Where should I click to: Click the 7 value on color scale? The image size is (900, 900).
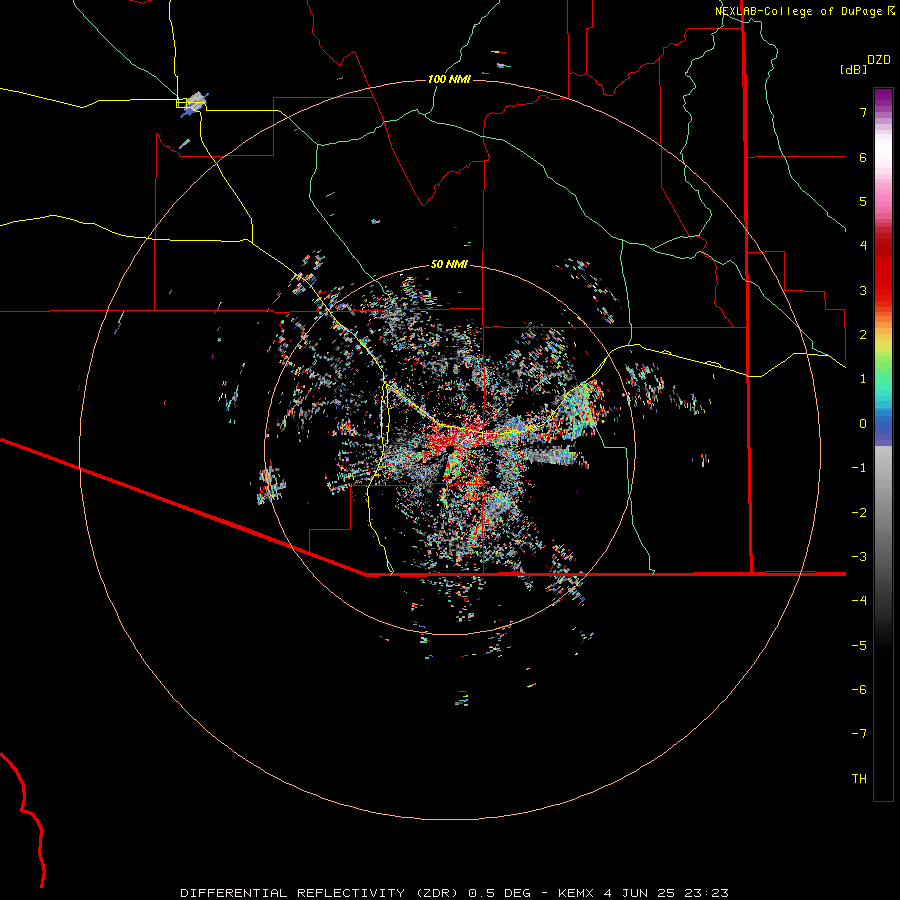(x=863, y=112)
